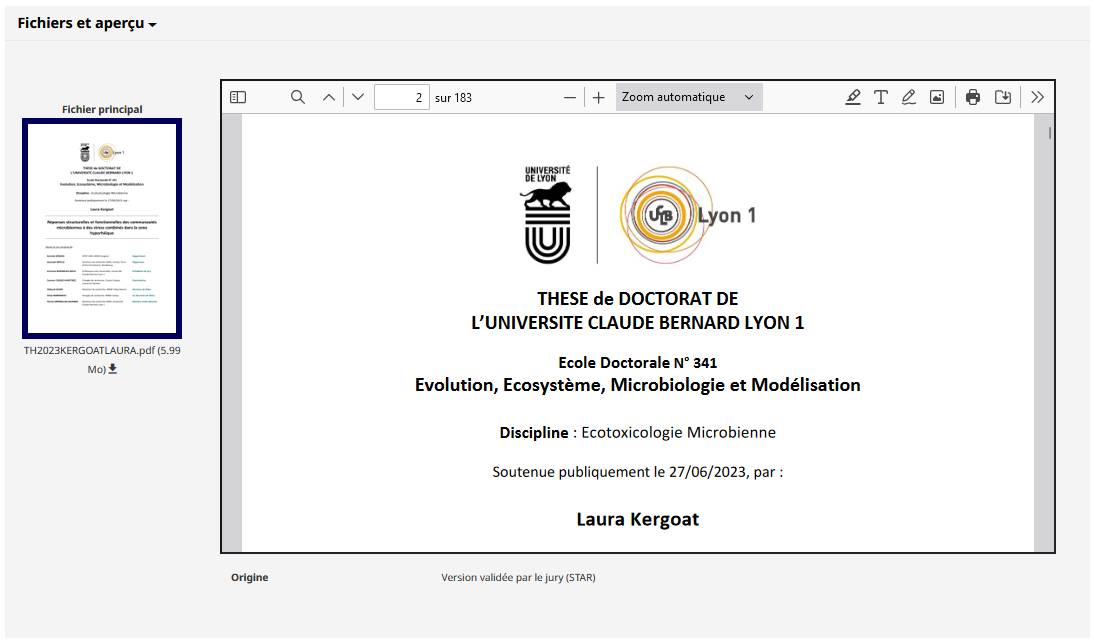The image size is (1094, 644).
Task: Open the find-in-document search icon
Action: [298, 97]
